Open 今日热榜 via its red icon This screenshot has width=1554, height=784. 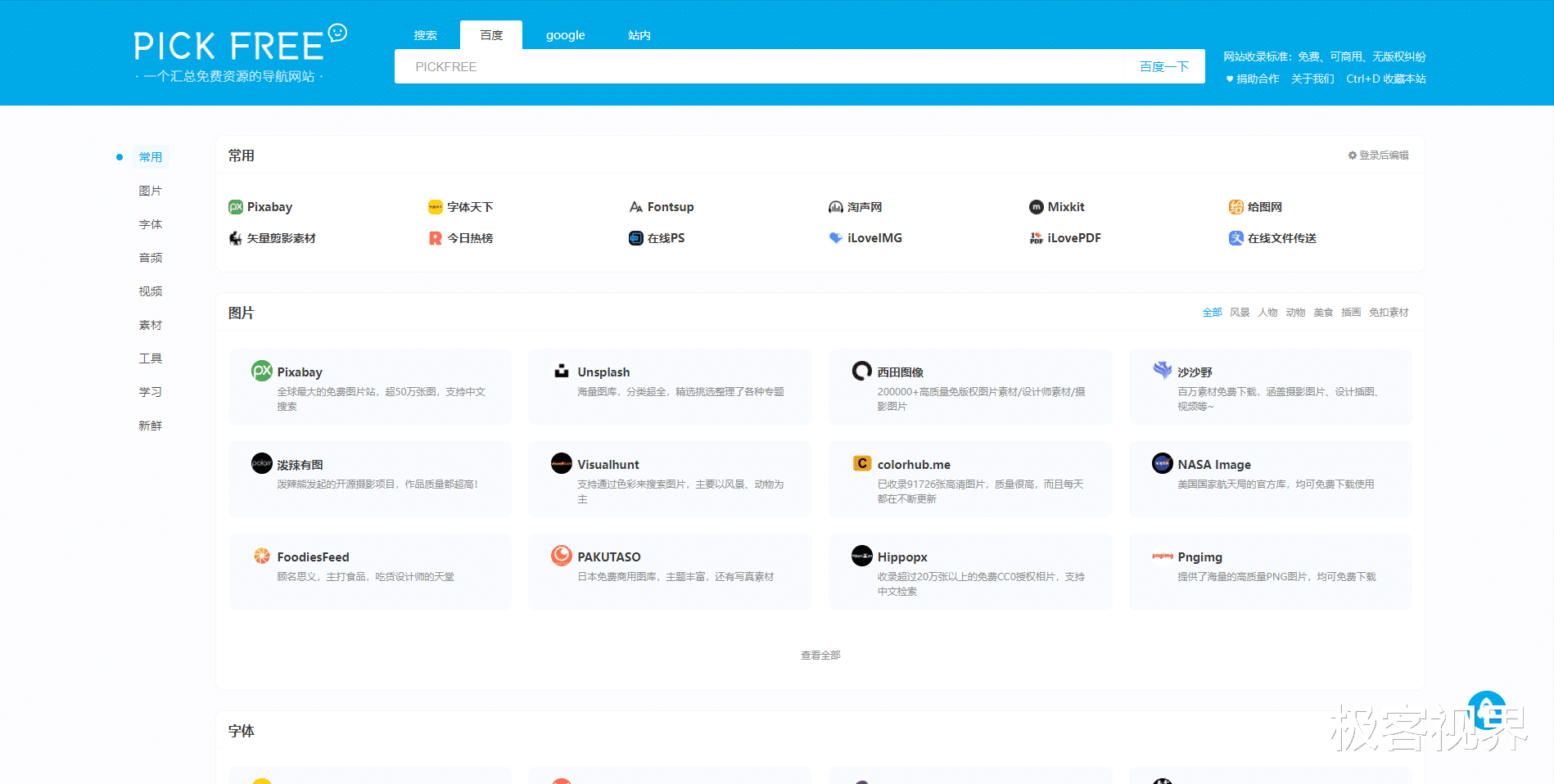[435, 238]
